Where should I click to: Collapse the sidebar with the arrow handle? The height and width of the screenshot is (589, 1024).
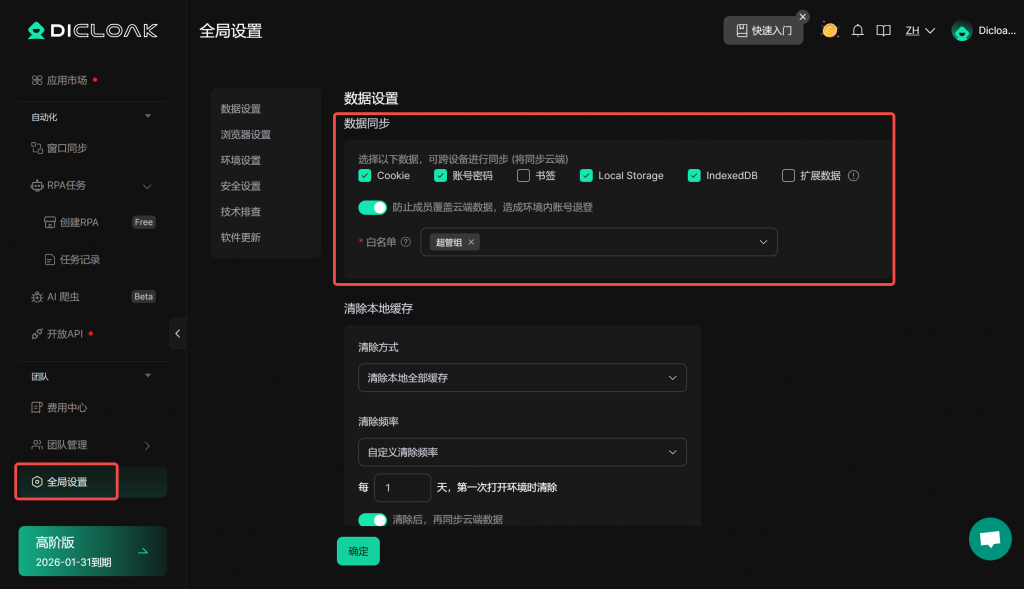coord(178,333)
